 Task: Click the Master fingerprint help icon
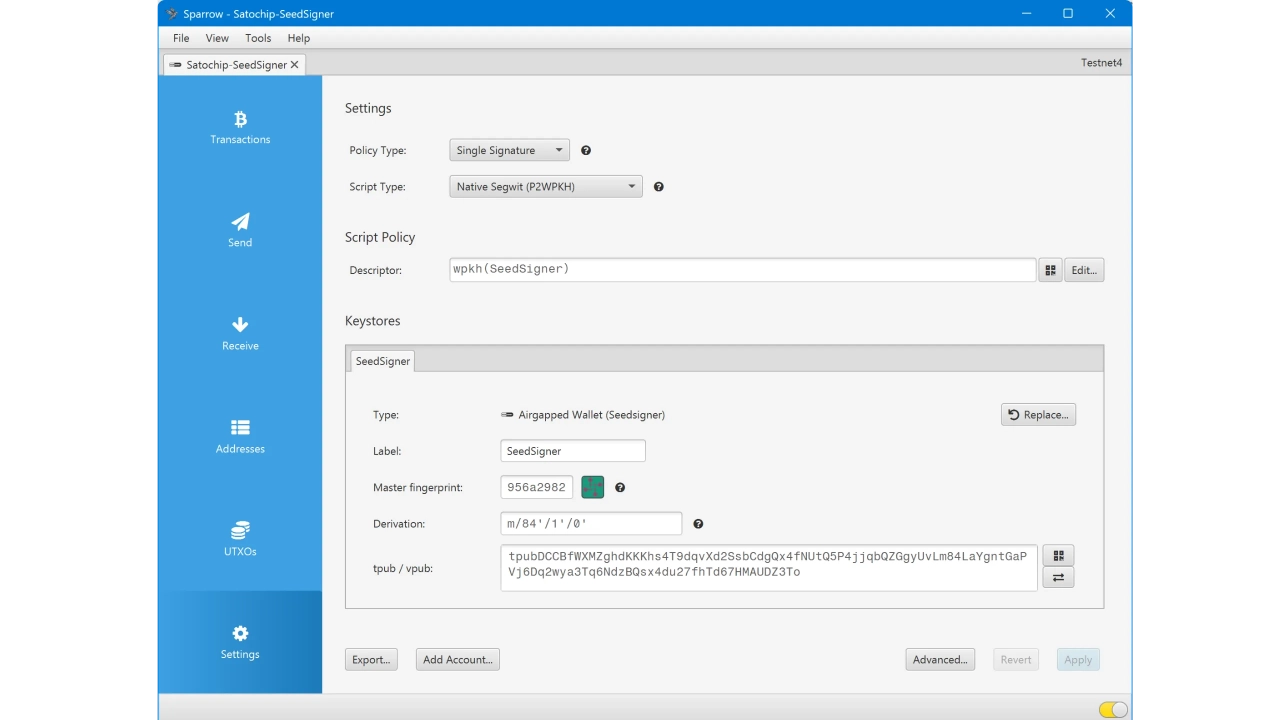pyautogui.click(x=620, y=487)
